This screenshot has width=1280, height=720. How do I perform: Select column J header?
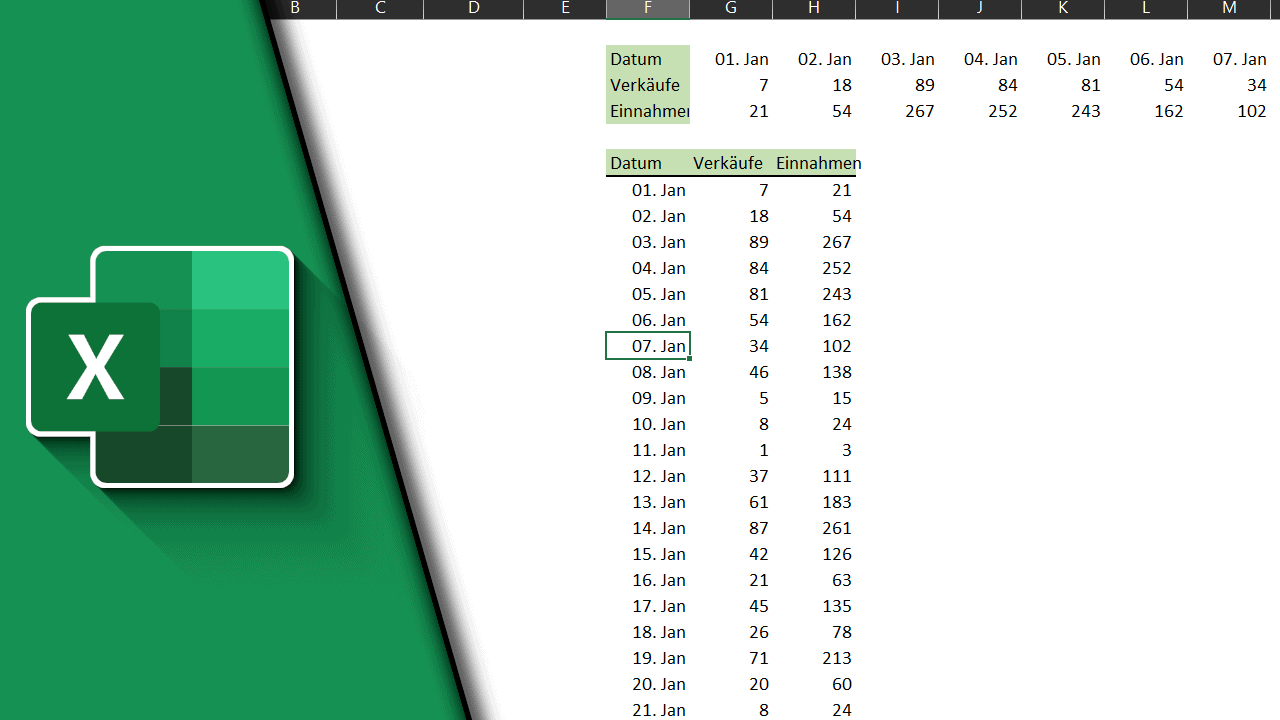980,9
